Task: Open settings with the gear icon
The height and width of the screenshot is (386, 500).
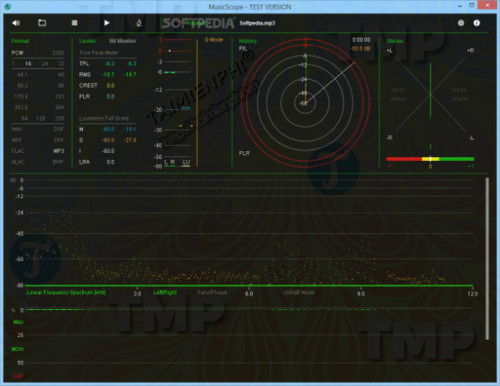Action: pyautogui.click(x=461, y=23)
